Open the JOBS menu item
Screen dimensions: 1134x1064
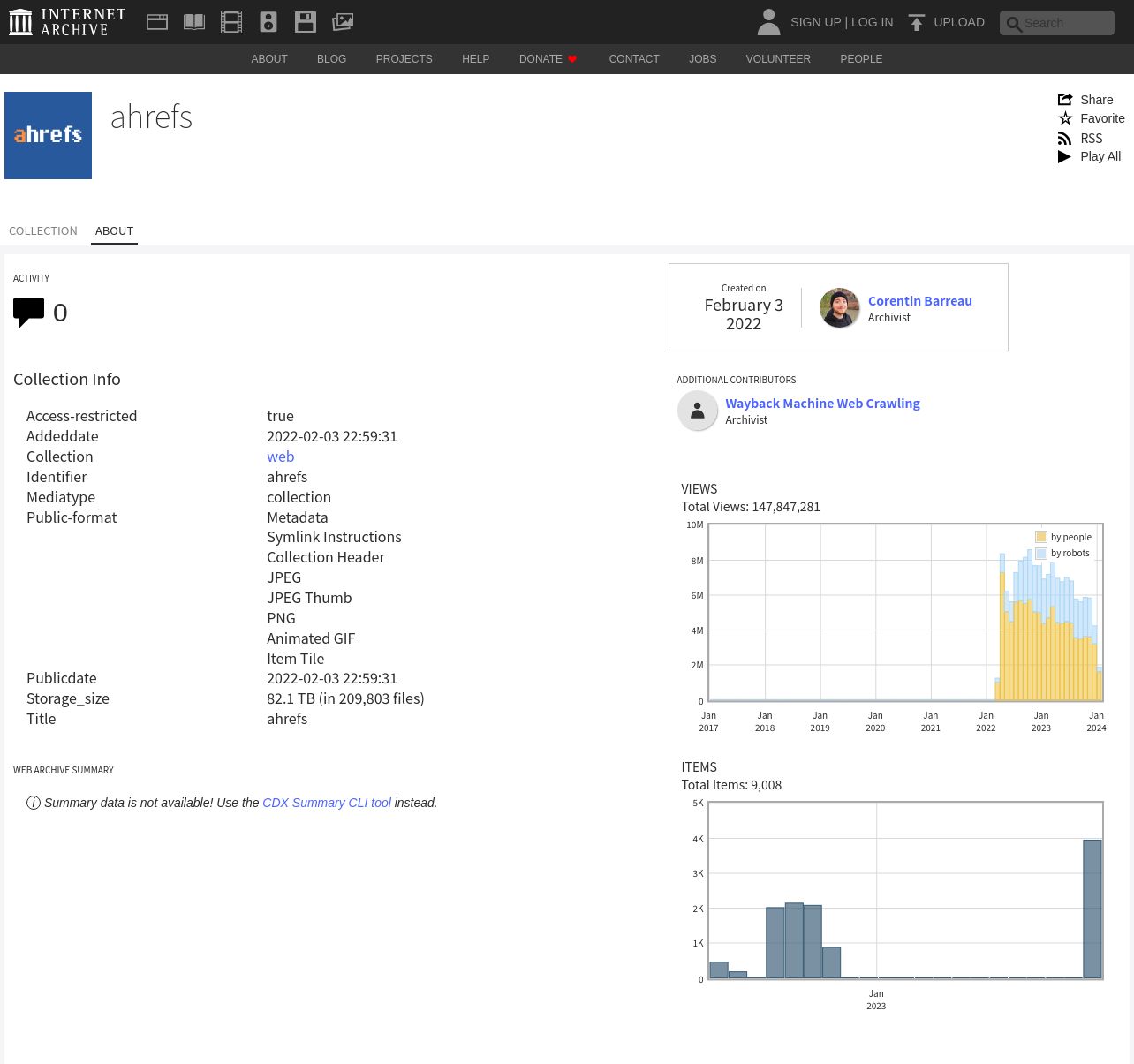tap(703, 59)
